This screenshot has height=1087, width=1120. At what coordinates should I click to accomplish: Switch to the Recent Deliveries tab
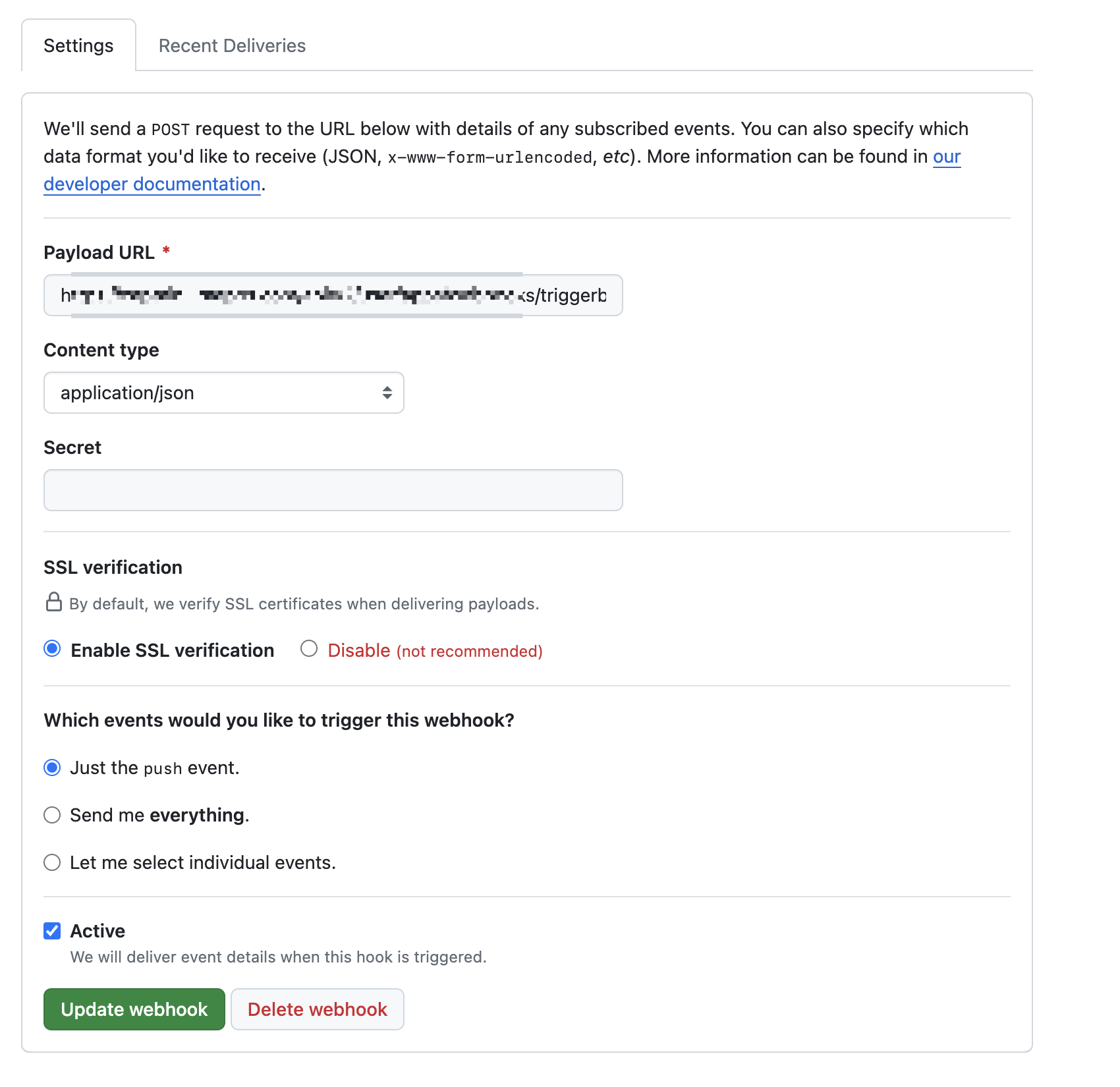232,45
